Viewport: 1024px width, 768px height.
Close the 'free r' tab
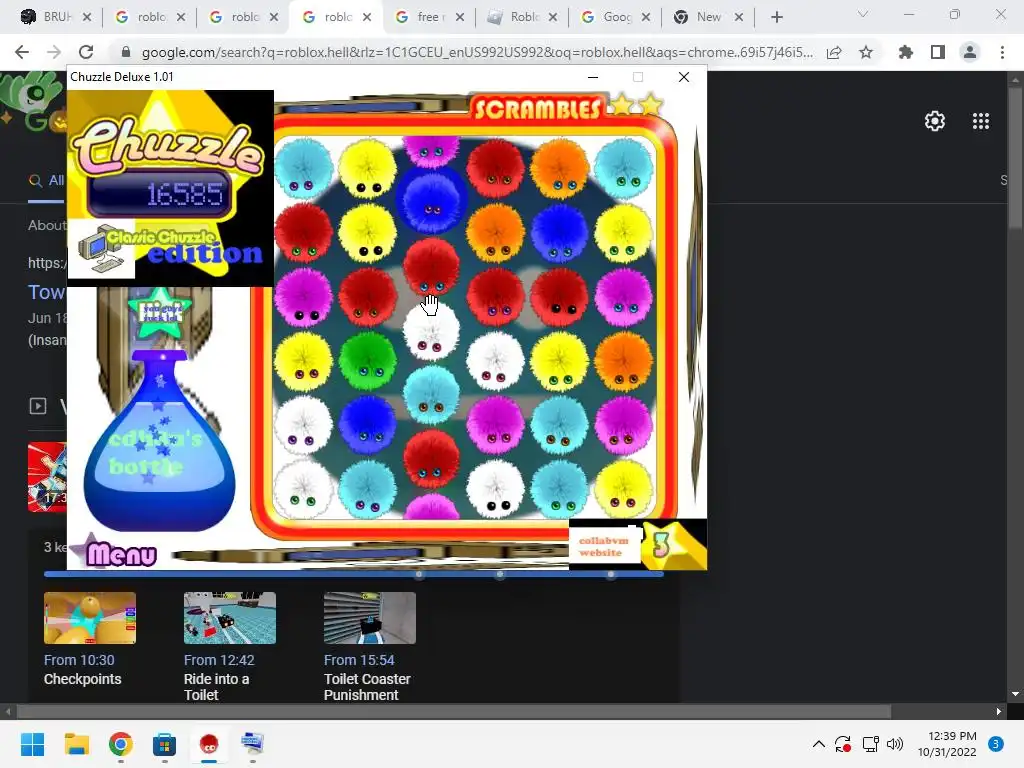pyautogui.click(x=460, y=17)
